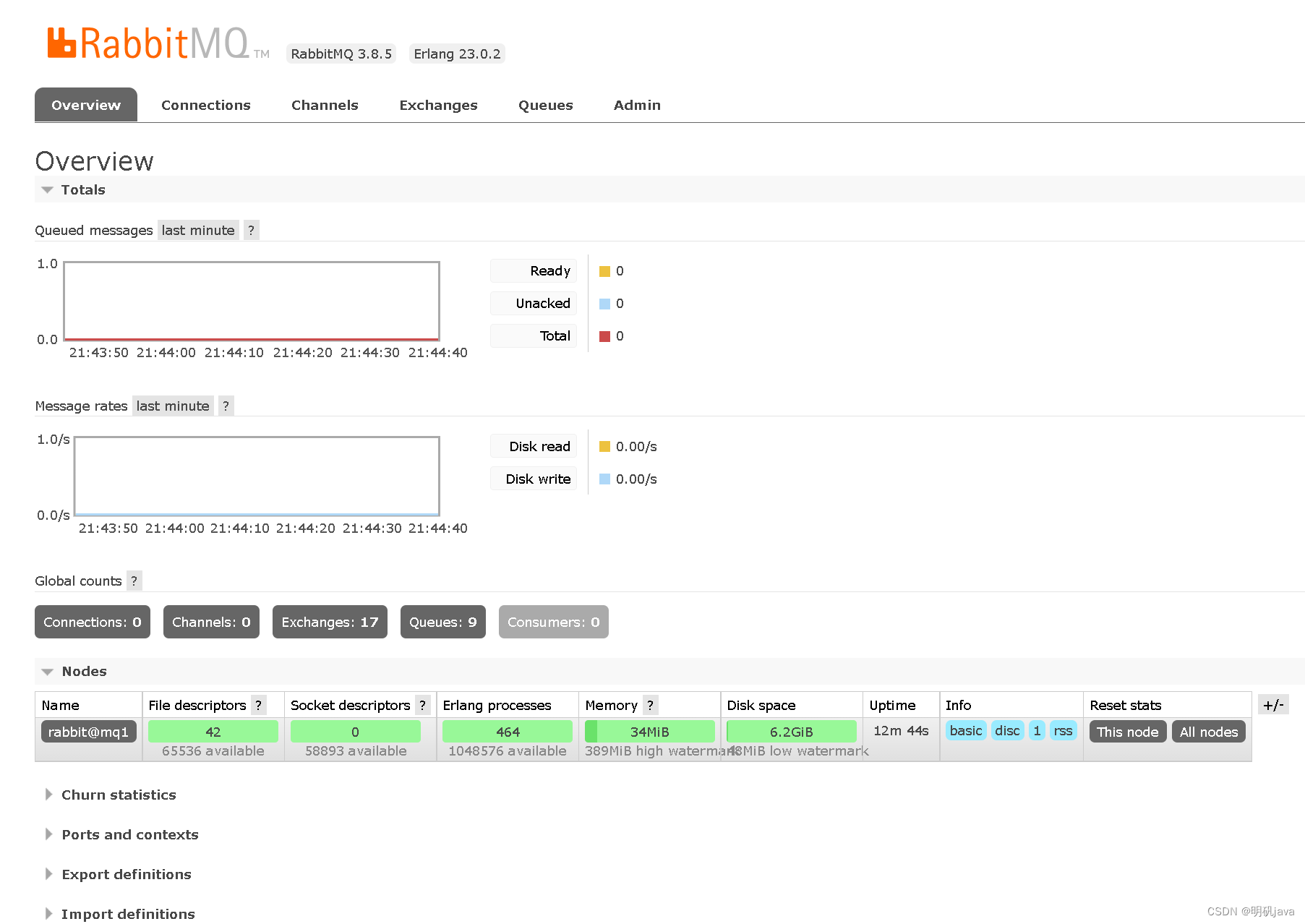Image resolution: width=1305 pixels, height=924 pixels.
Task: Expand the Import definitions section
Action: [x=128, y=913]
